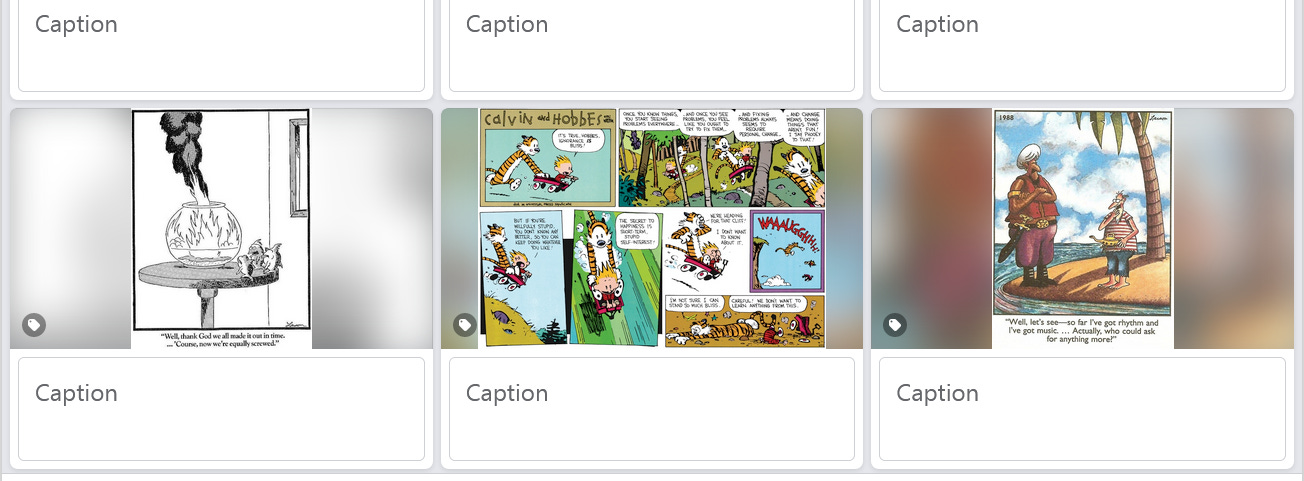Open tags for Calvin and Hobbes image
The height and width of the screenshot is (481, 1304).
pyautogui.click(x=464, y=325)
